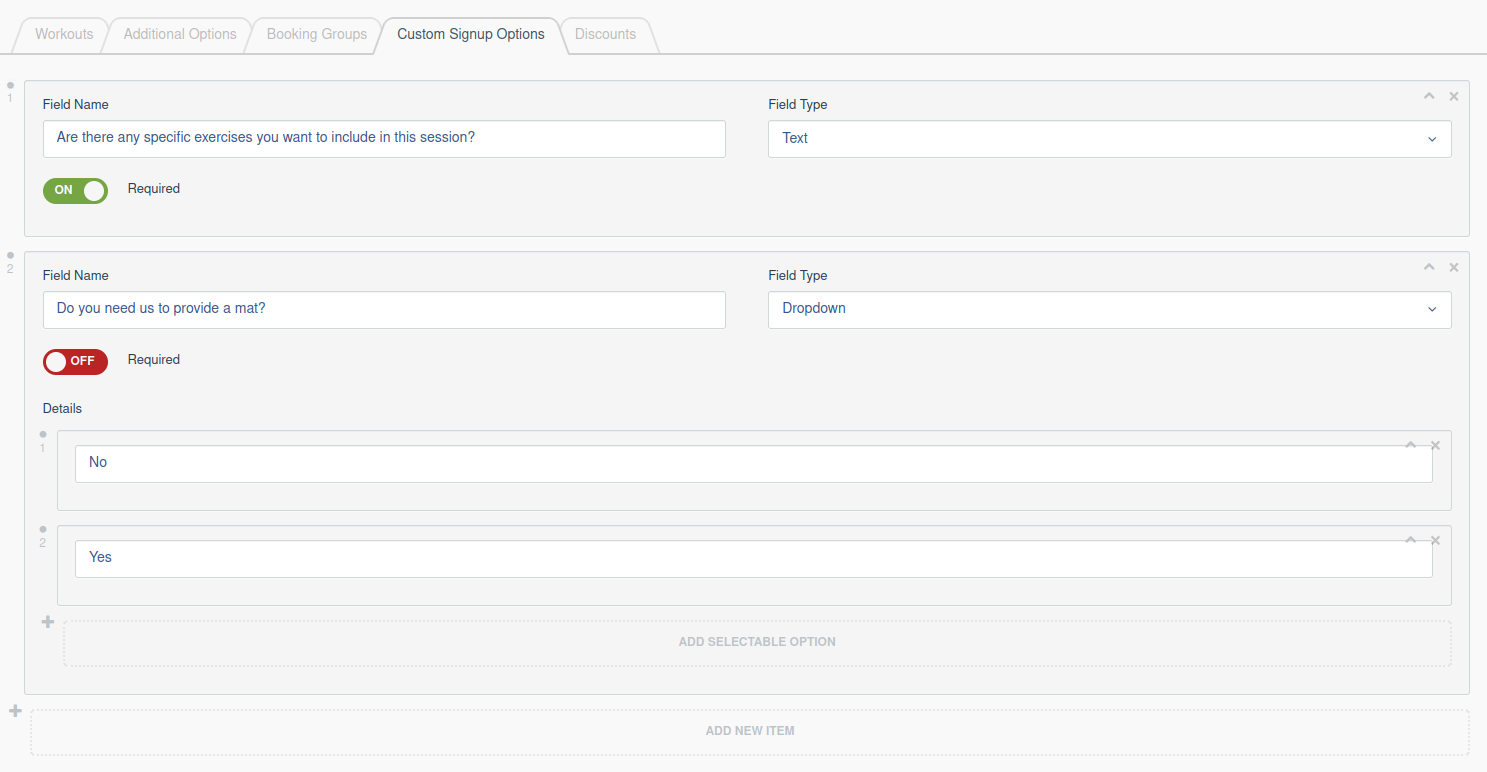The width and height of the screenshot is (1487, 772).
Task: Collapse the 'No' option chevron
Action: [x=1411, y=445]
